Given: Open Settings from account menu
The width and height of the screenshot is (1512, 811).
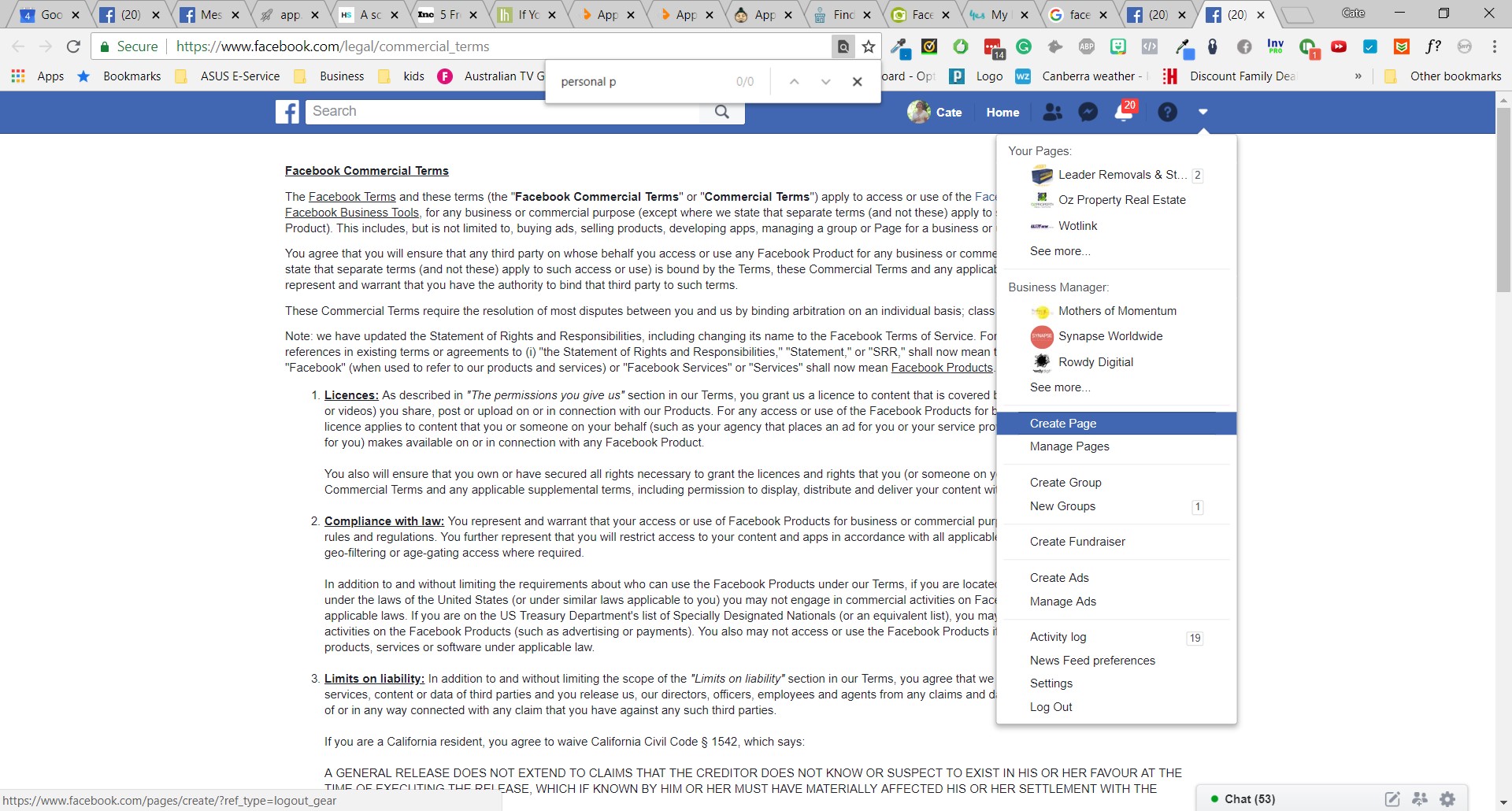Looking at the screenshot, I should (x=1117, y=683).
